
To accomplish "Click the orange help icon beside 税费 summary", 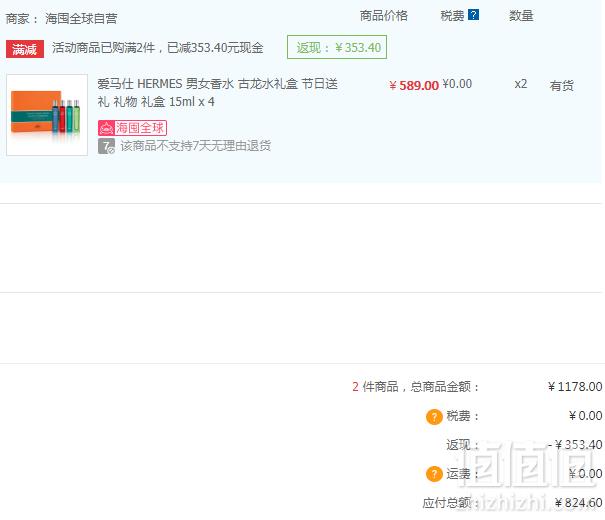I will [x=434, y=417].
